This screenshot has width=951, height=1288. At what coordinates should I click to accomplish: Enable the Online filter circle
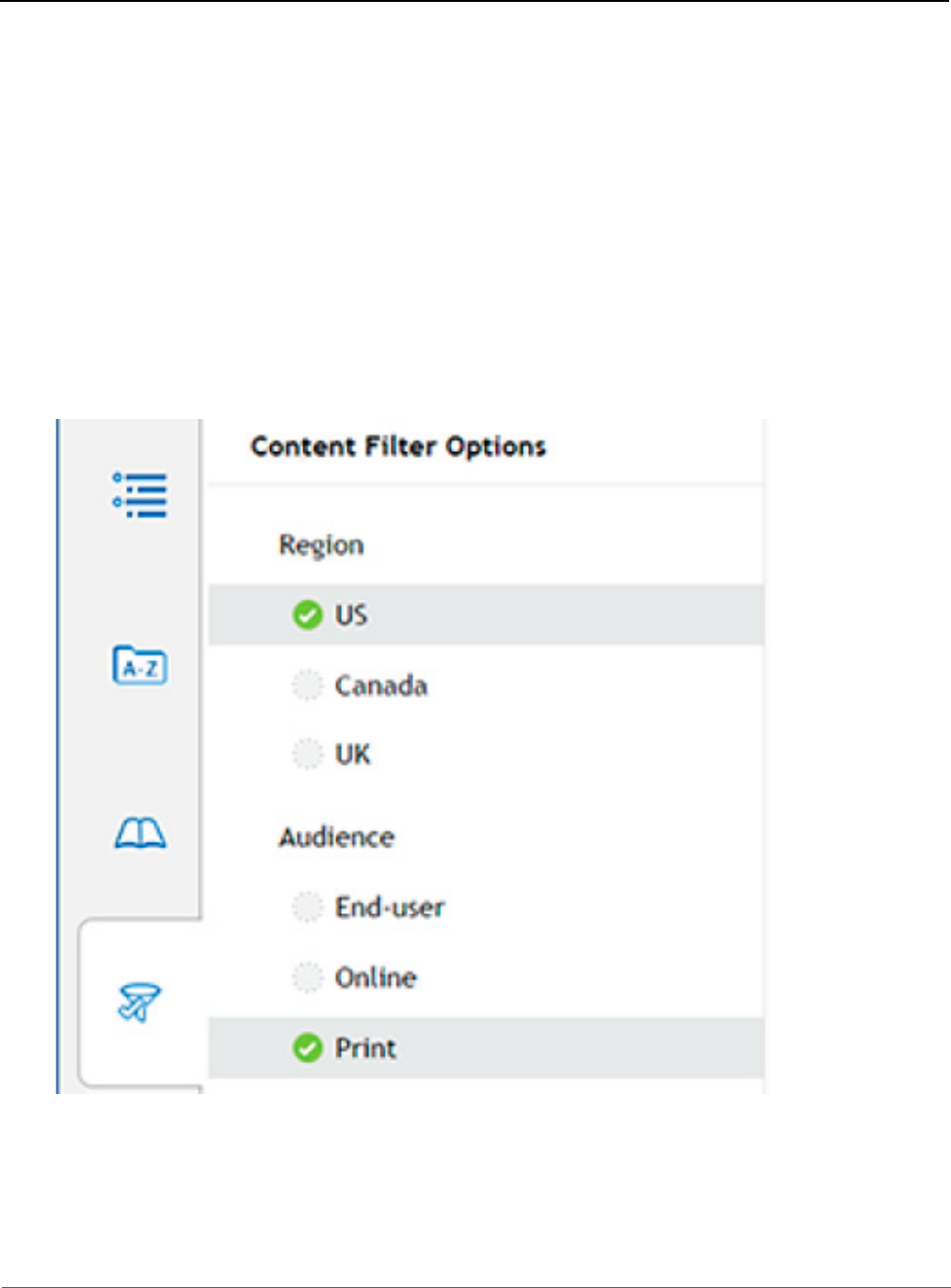coord(307,977)
